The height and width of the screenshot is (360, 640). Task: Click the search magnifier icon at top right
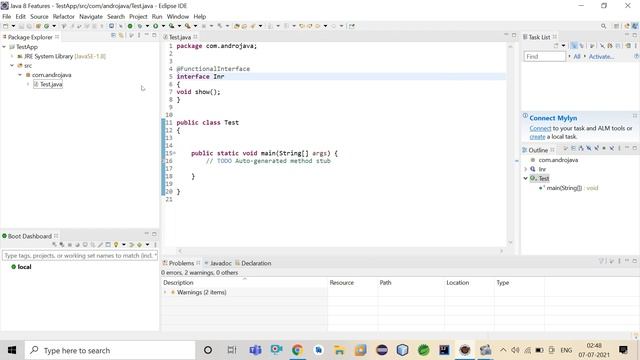point(603,26)
